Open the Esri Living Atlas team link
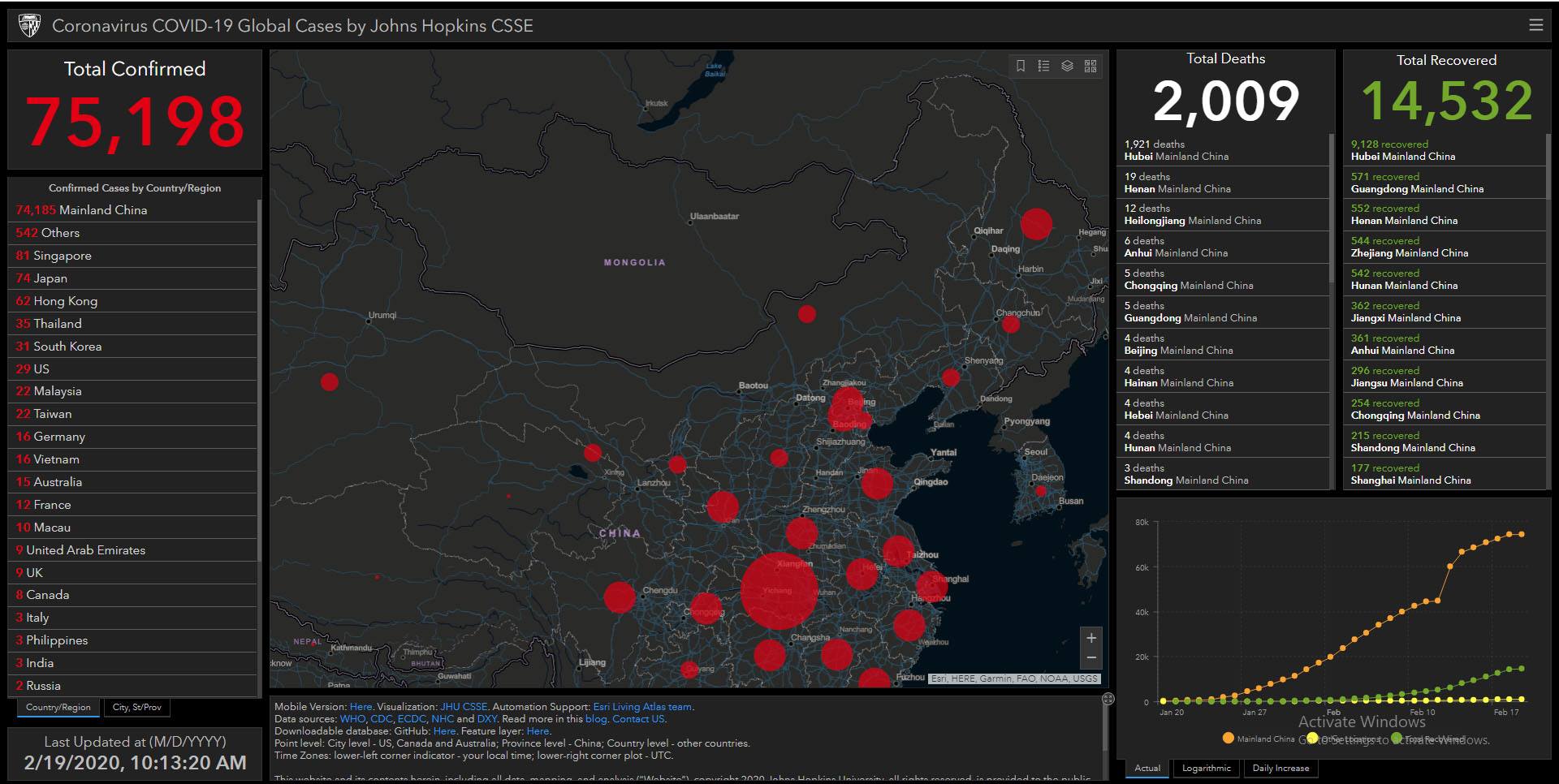The height and width of the screenshot is (784, 1559). [x=642, y=707]
